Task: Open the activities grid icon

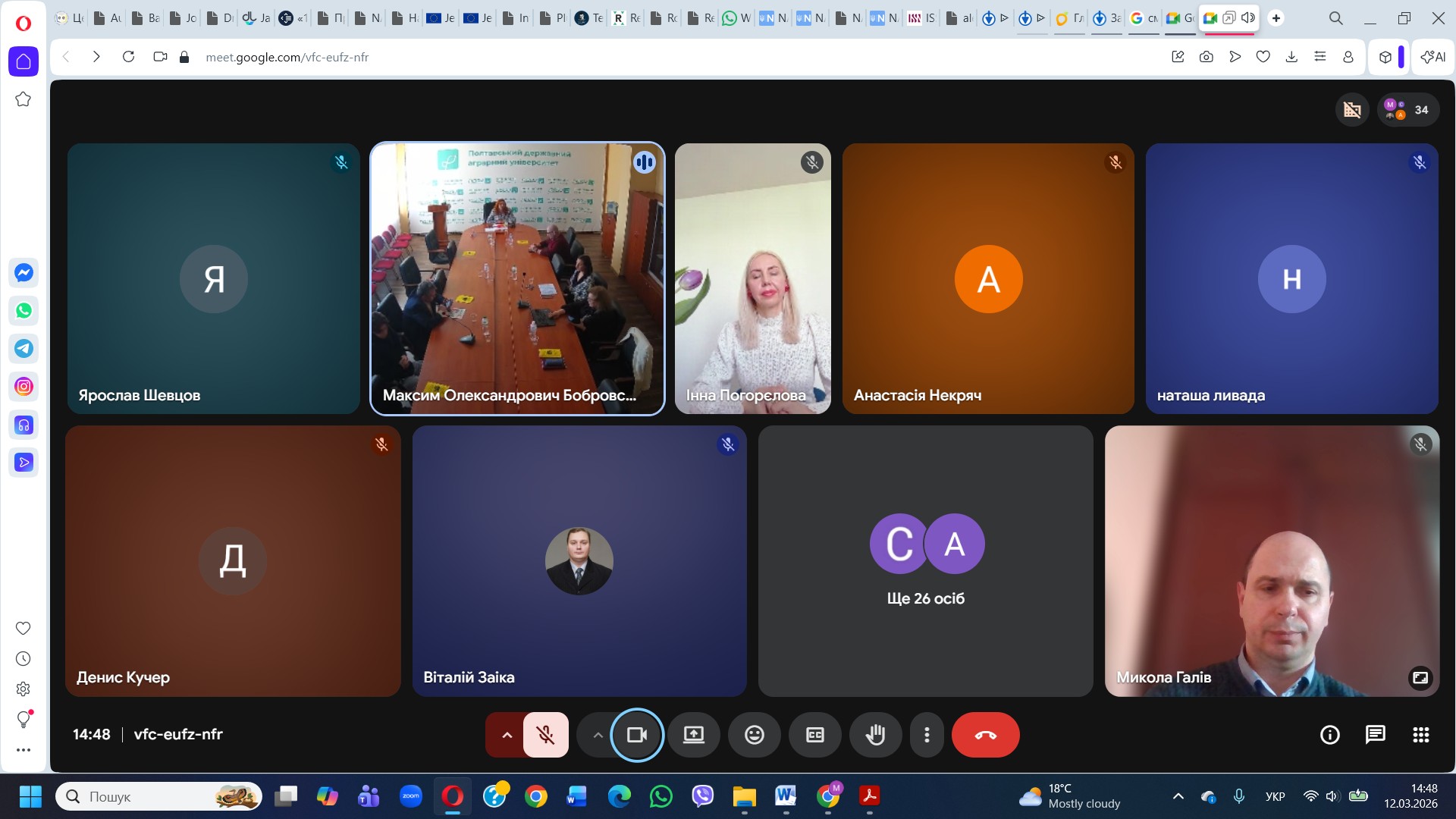Action: (1420, 735)
